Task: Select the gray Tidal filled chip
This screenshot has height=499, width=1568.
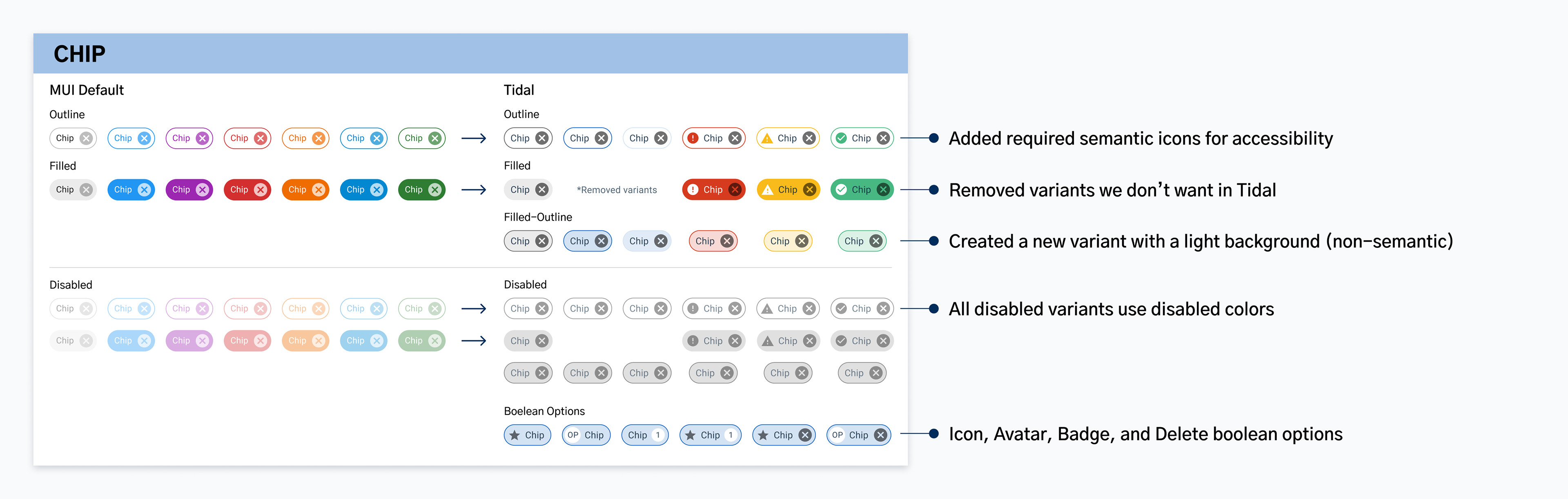Action: click(x=528, y=190)
